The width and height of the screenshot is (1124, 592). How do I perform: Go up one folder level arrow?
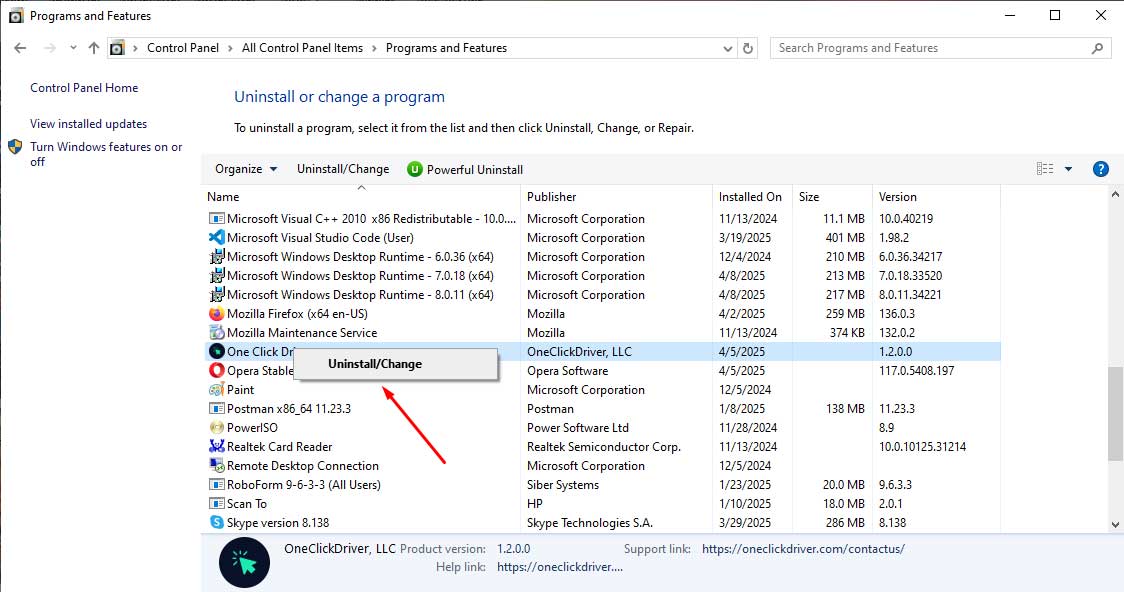tap(94, 48)
